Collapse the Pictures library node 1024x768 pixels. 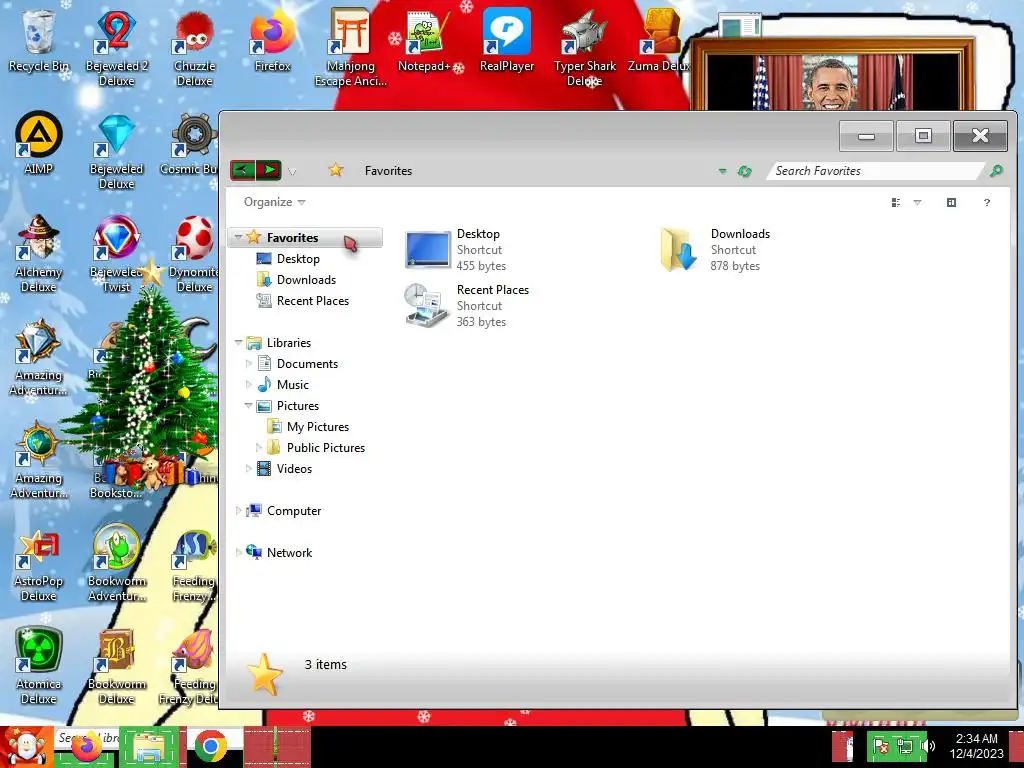248,406
